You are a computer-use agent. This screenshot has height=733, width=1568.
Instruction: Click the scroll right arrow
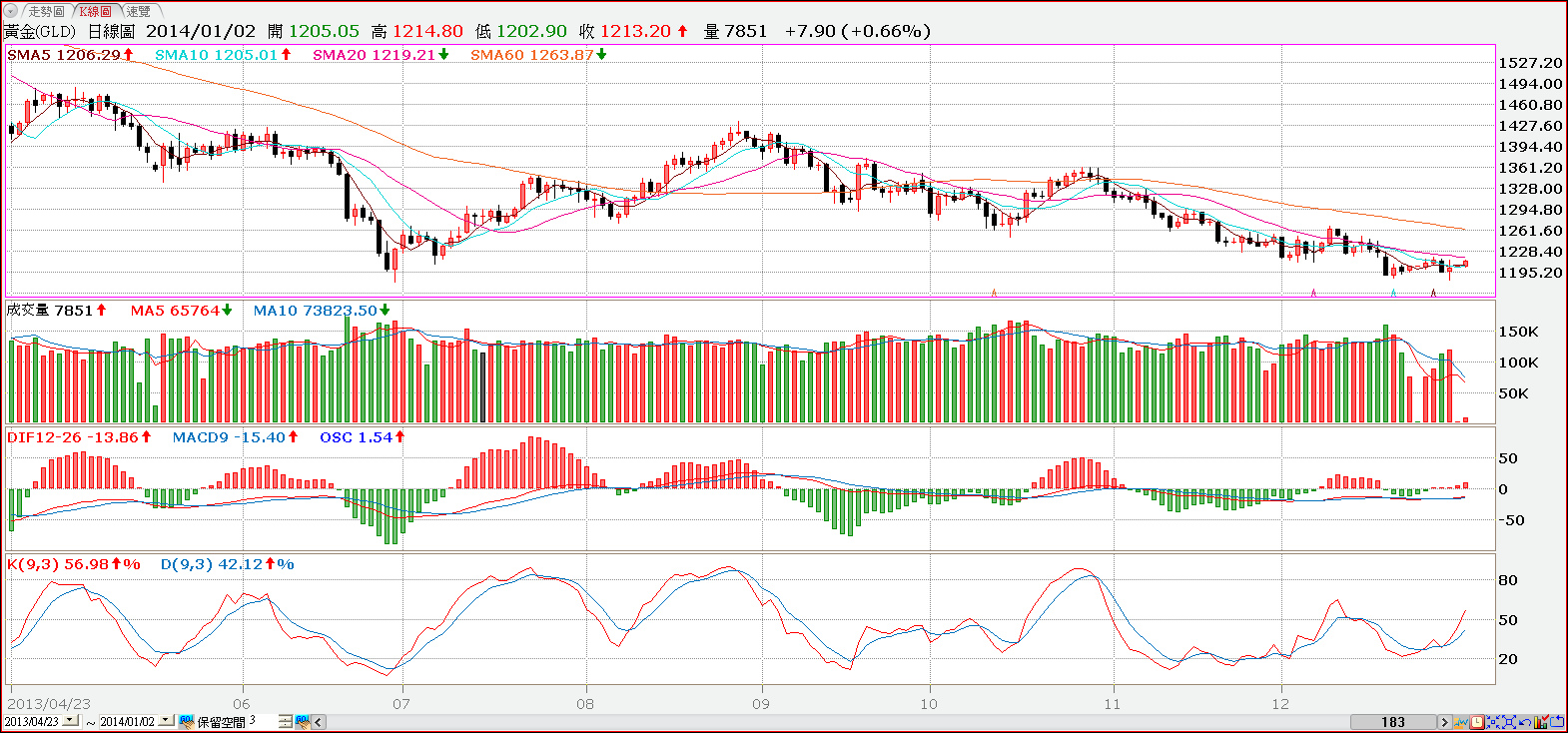(x=1444, y=722)
